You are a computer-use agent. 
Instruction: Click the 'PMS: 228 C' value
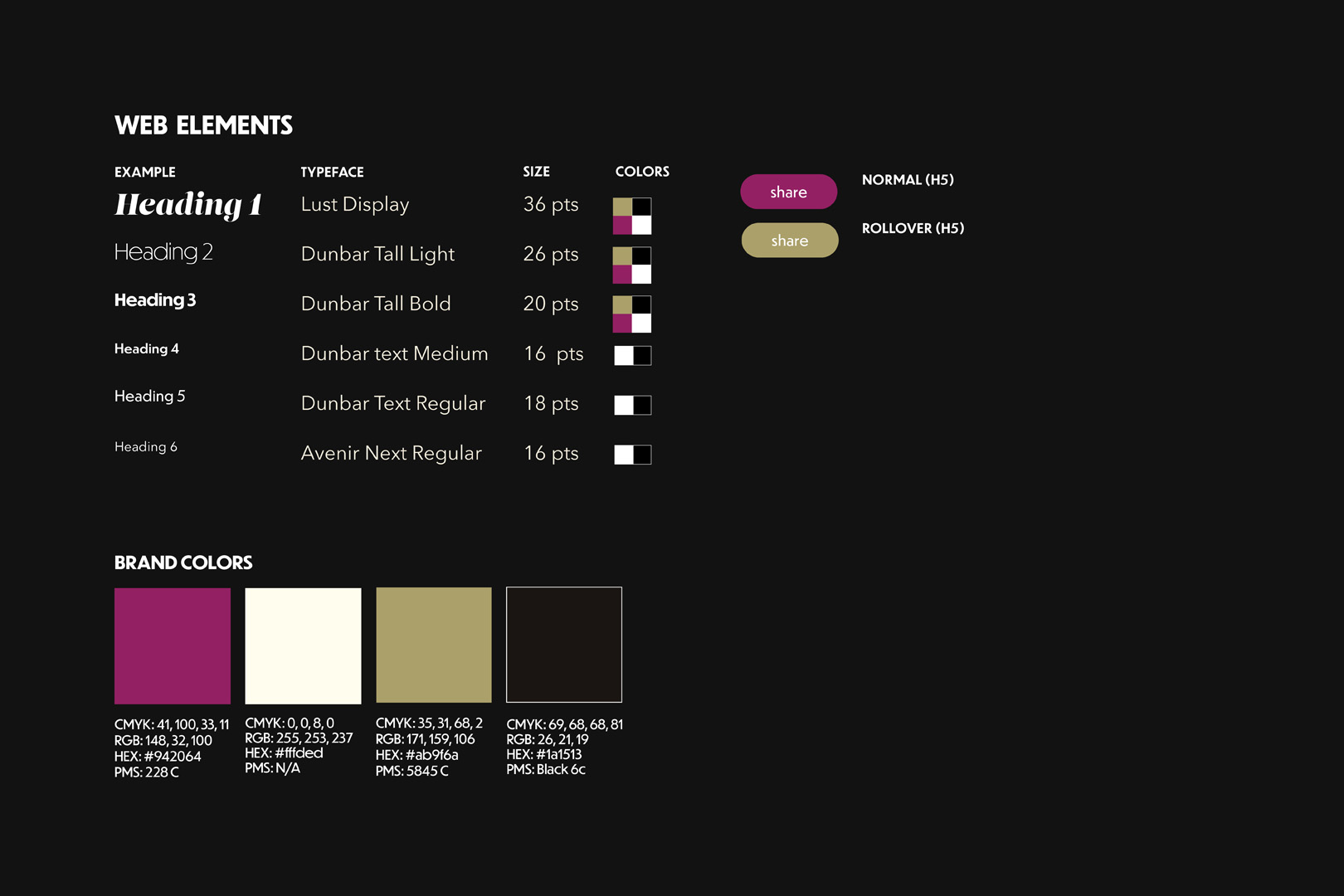pyautogui.click(x=147, y=772)
